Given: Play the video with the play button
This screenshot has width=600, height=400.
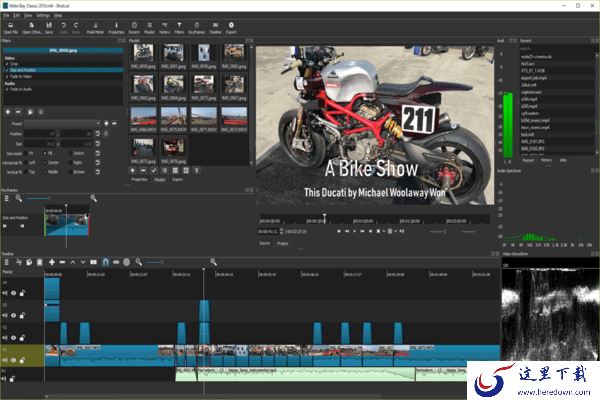Looking at the screenshot, I should click(x=355, y=231).
